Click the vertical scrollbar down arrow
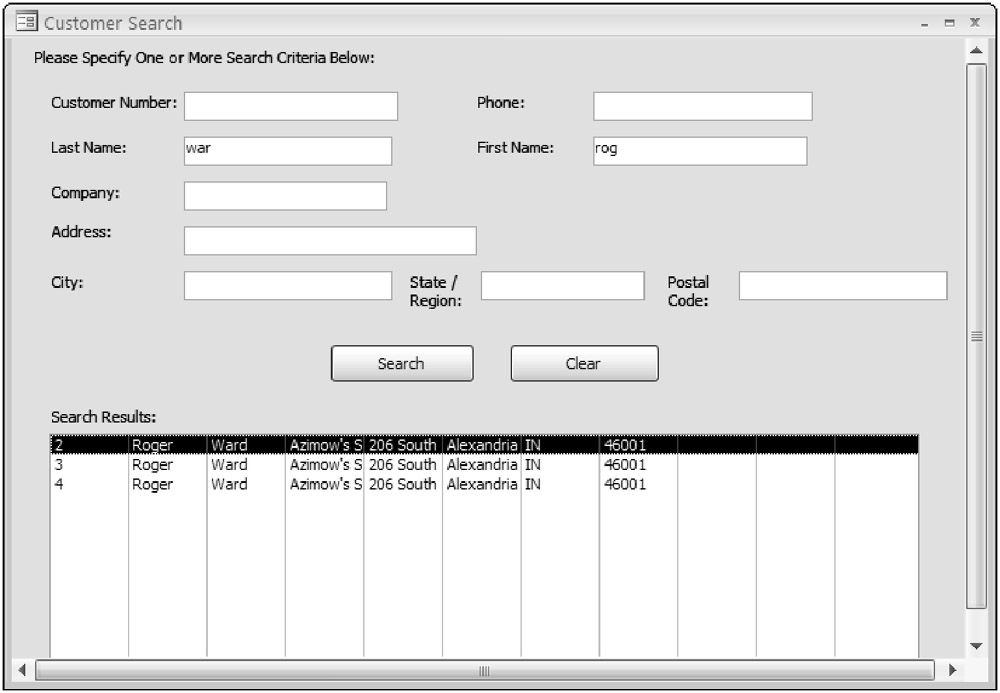1000x693 pixels. click(x=976, y=645)
